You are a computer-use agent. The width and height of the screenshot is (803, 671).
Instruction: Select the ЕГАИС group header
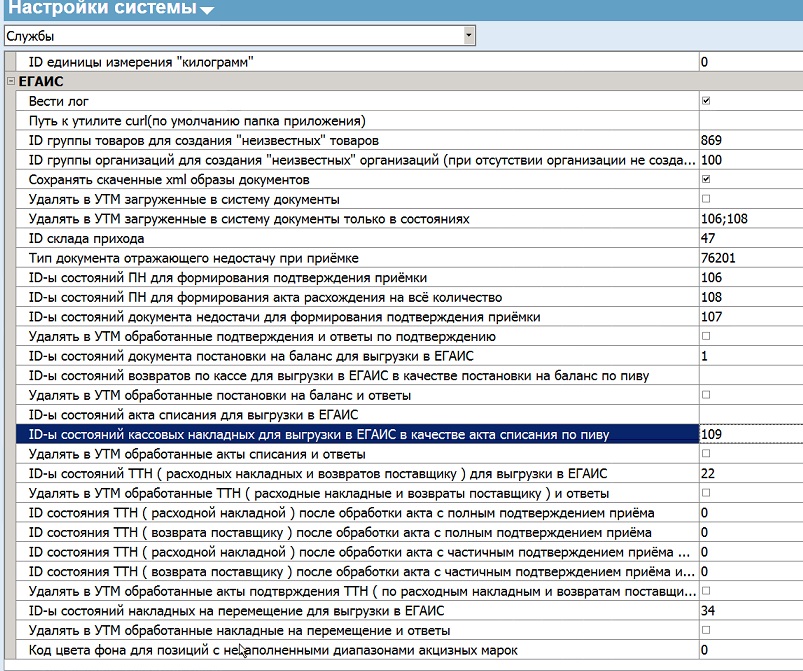[41, 81]
